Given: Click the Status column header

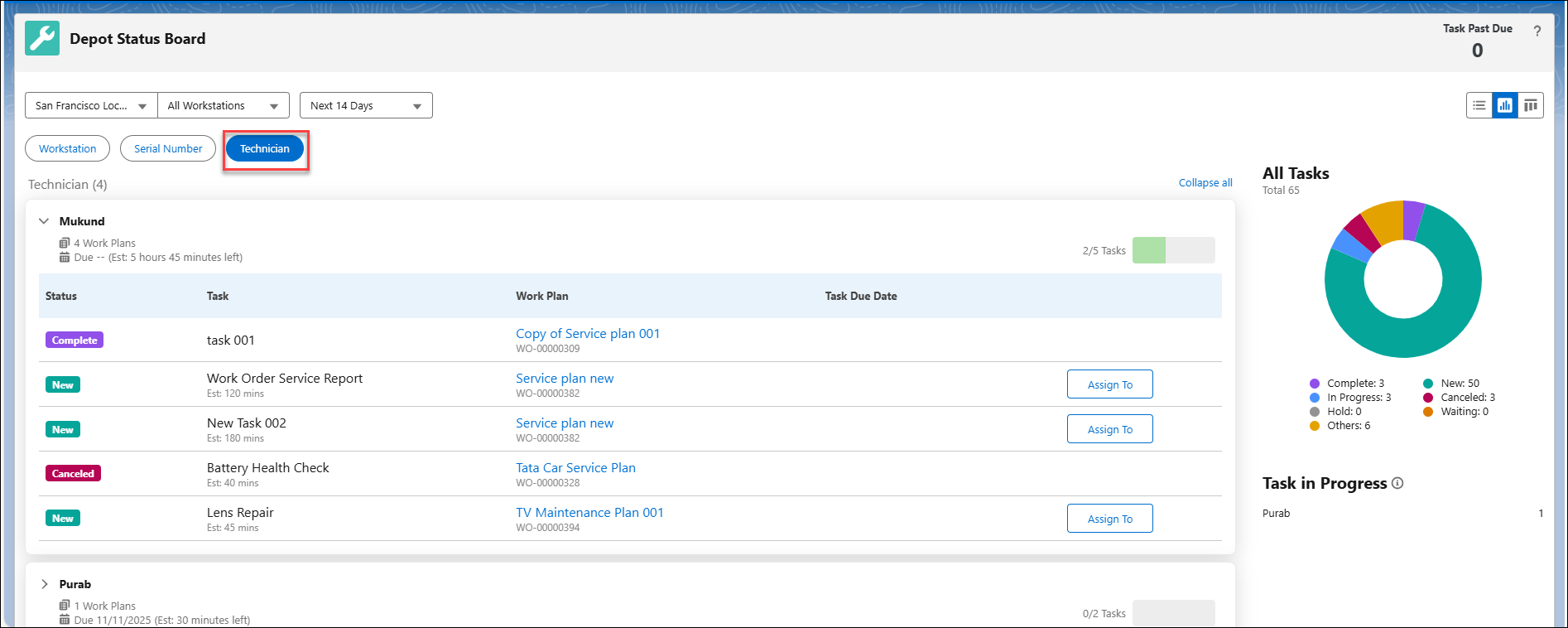Looking at the screenshot, I should pyautogui.click(x=61, y=296).
